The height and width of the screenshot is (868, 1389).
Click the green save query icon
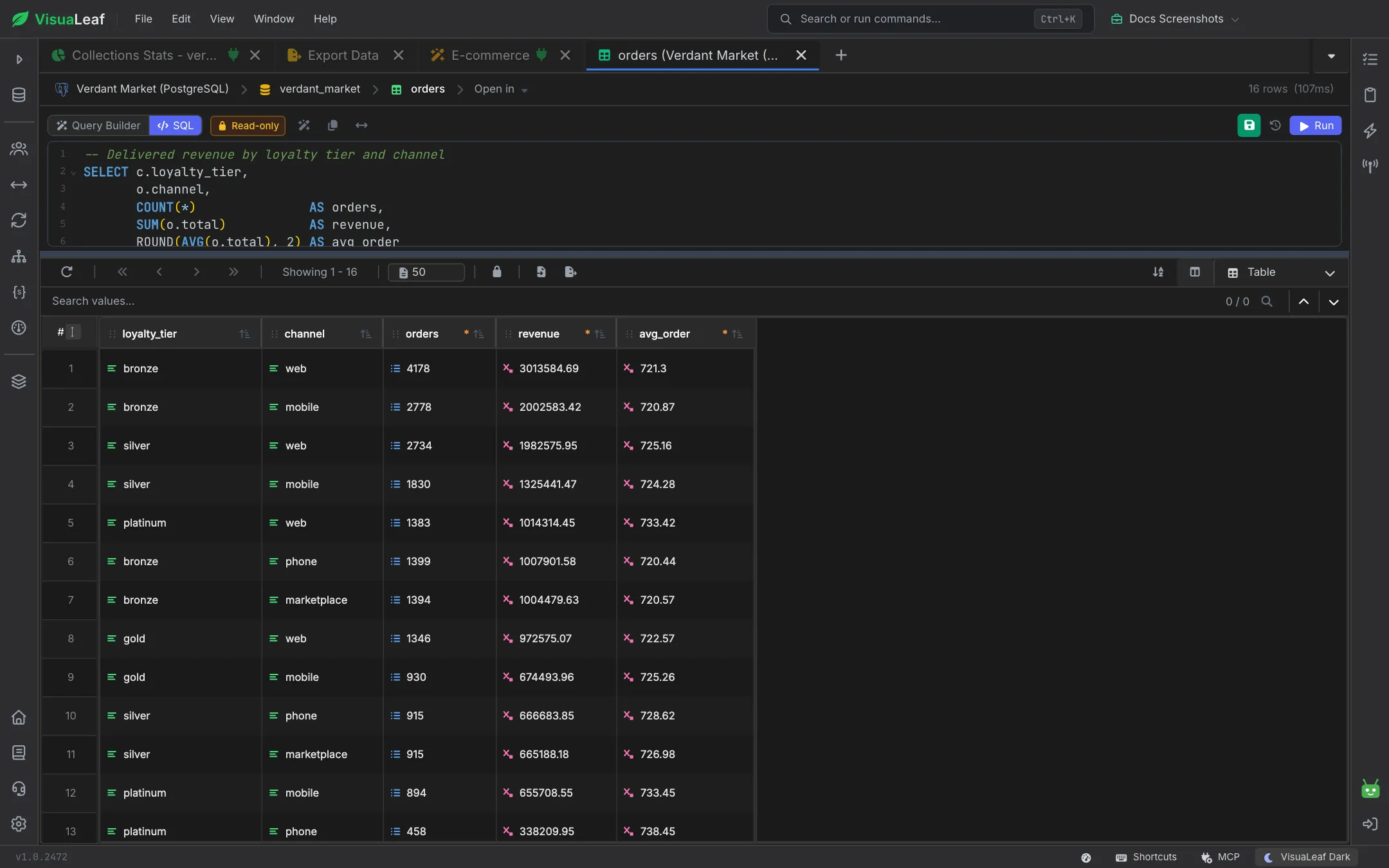click(x=1249, y=125)
